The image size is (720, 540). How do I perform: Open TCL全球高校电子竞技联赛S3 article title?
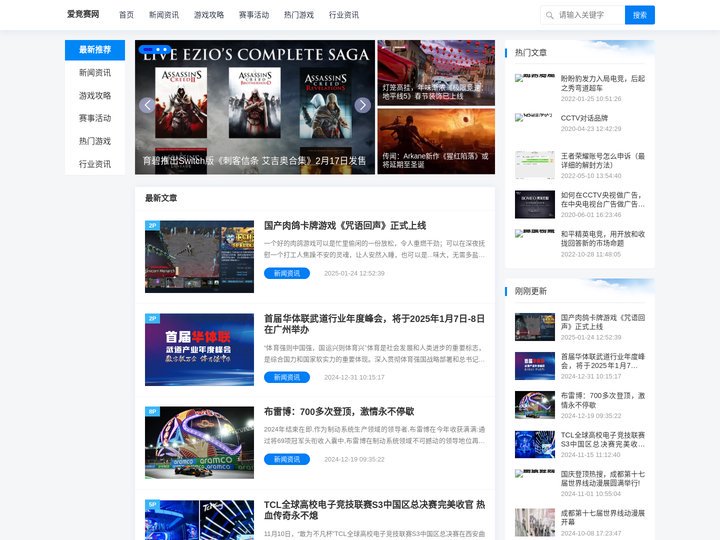pyautogui.click(x=374, y=510)
